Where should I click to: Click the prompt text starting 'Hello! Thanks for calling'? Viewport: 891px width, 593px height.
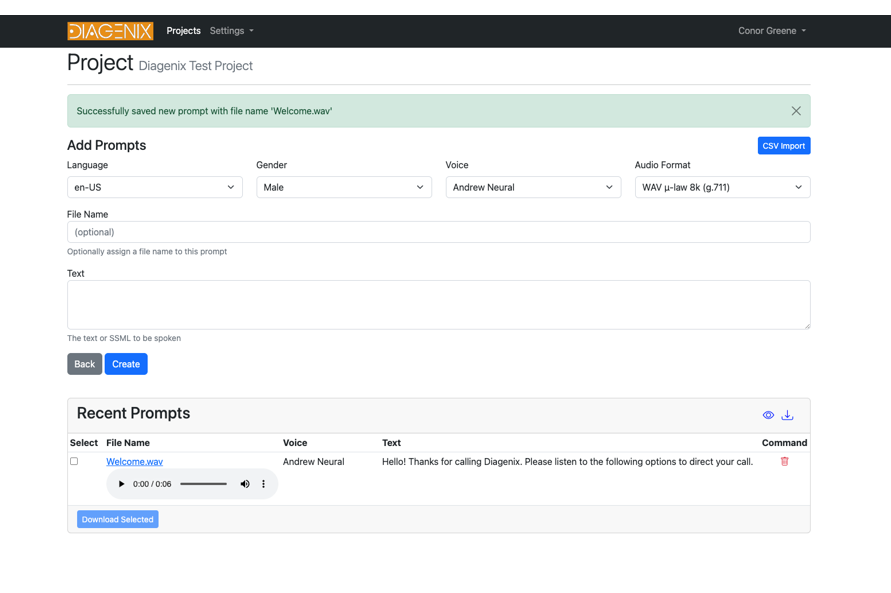point(567,462)
